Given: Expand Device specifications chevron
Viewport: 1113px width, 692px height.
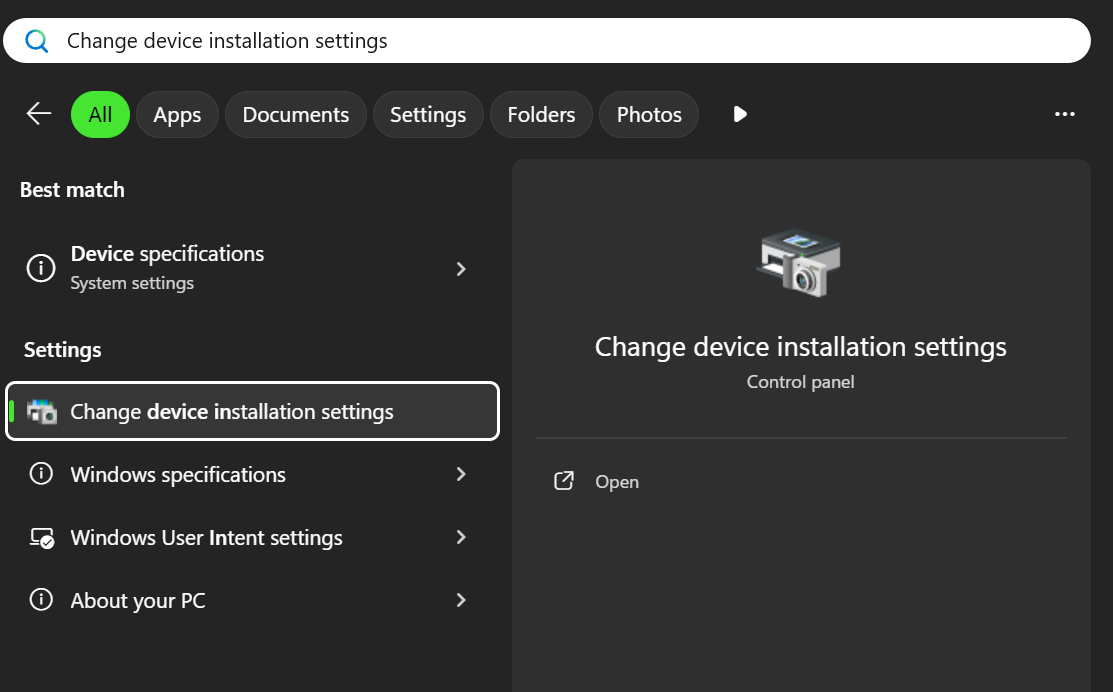Looking at the screenshot, I should tap(461, 269).
